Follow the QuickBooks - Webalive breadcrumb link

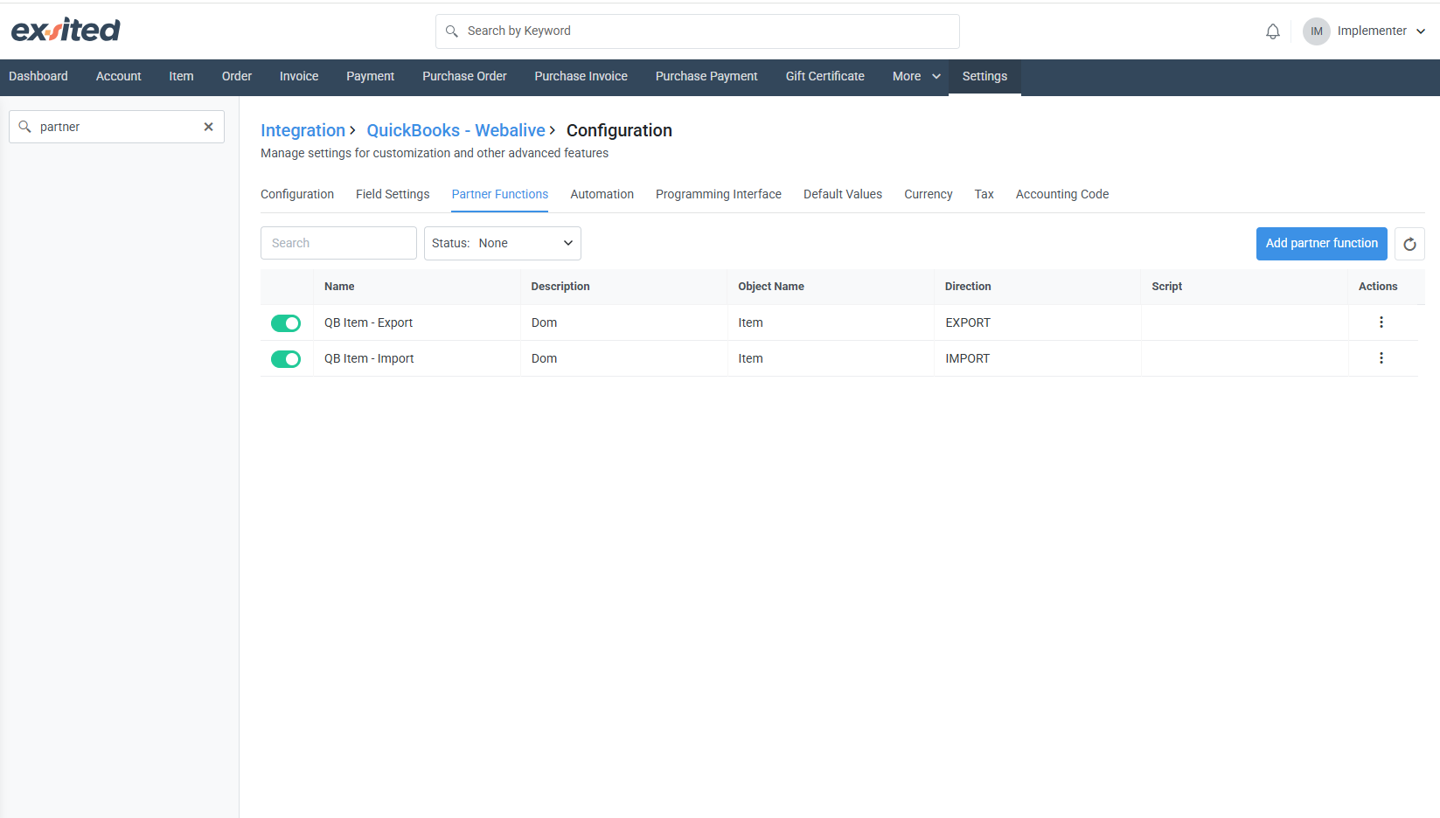tap(456, 130)
